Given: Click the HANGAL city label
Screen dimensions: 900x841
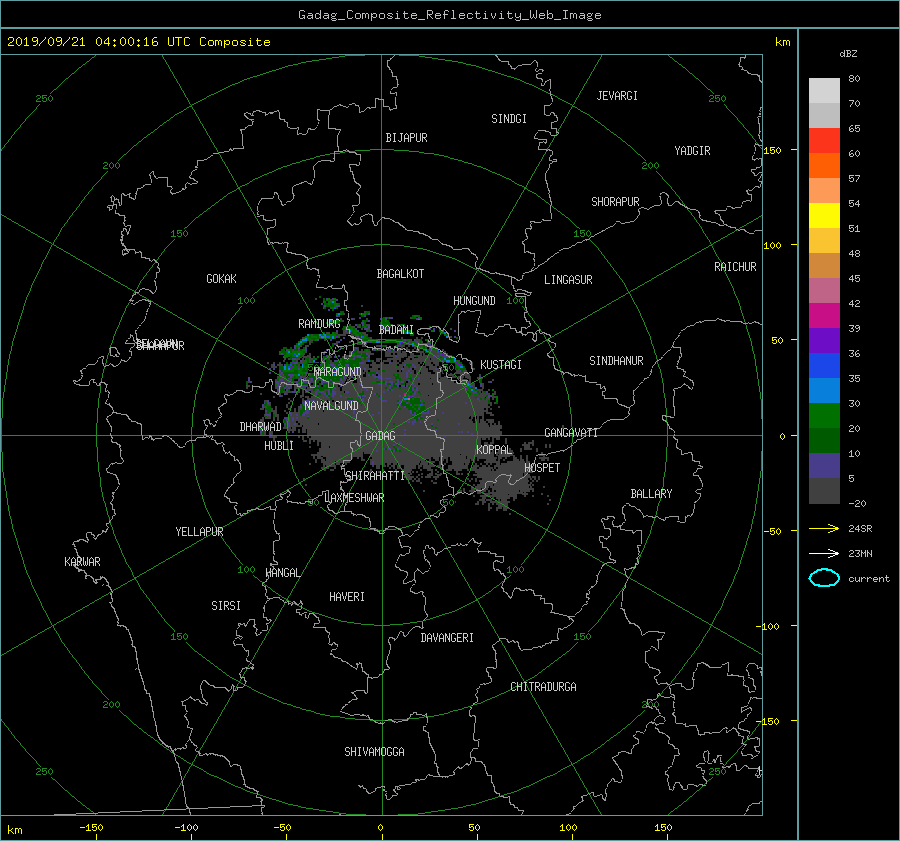Looking at the screenshot, I should click(x=283, y=573).
